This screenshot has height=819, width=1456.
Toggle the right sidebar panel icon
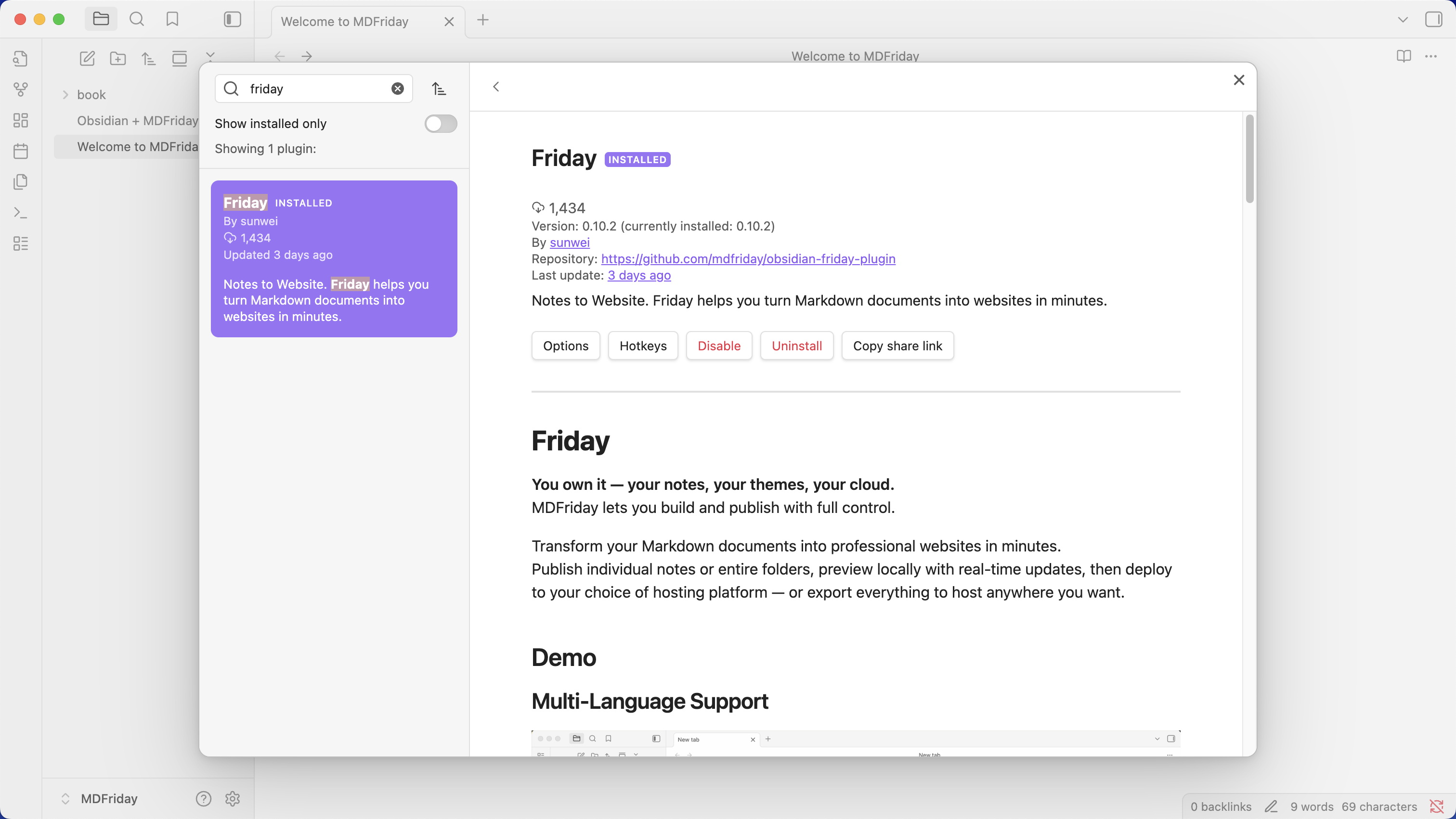pyautogui.click(x=1434, y=20)
